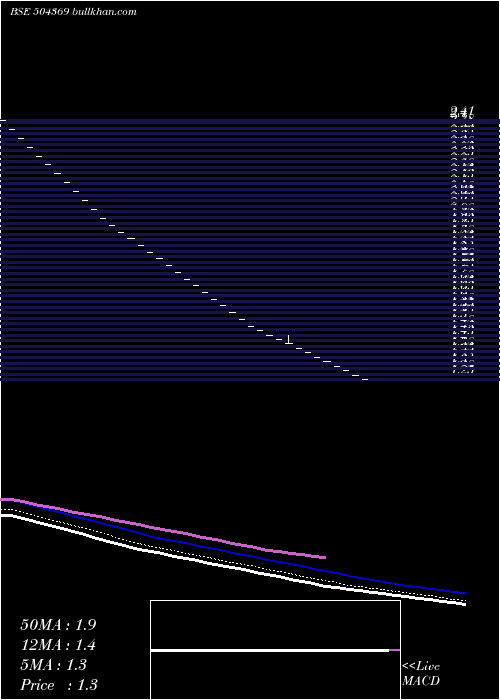Click the white MACD line inside the box
Image resolution: width=500 pixels, height=700 pixels.
coord(270,650)
